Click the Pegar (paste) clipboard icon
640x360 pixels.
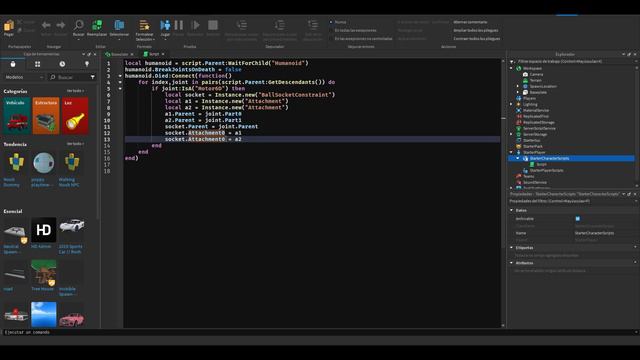pyautogui.click(x=9, y=26)
